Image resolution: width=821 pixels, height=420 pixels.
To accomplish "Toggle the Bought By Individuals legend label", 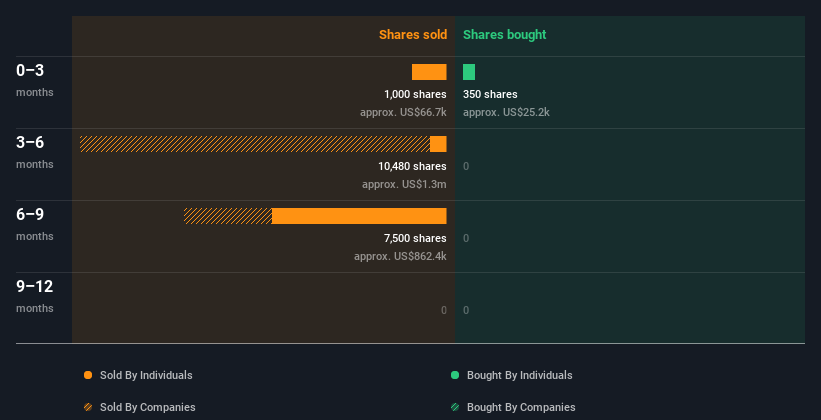I will [x=519, y=375].
